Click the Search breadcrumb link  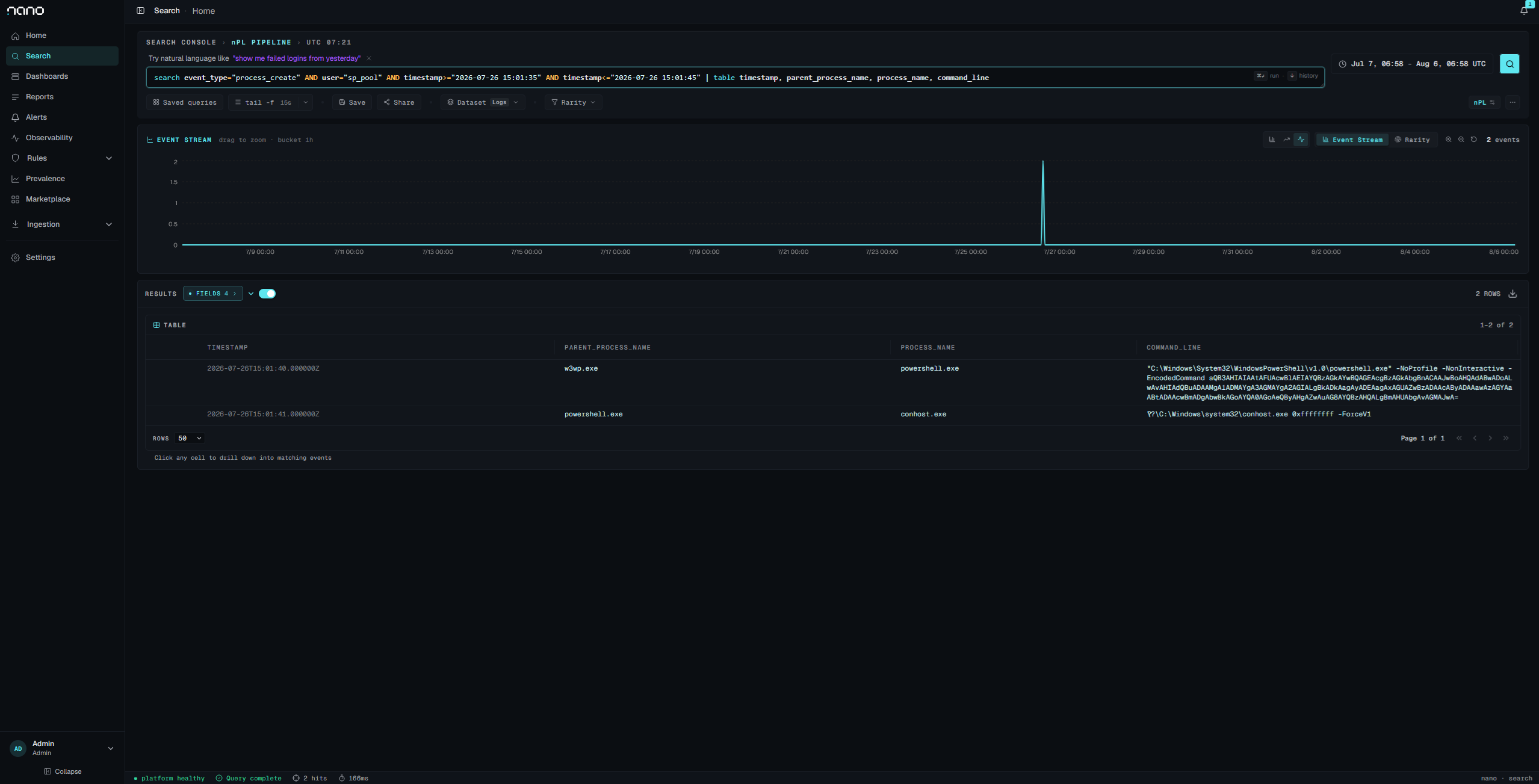(x=167, y=11)
